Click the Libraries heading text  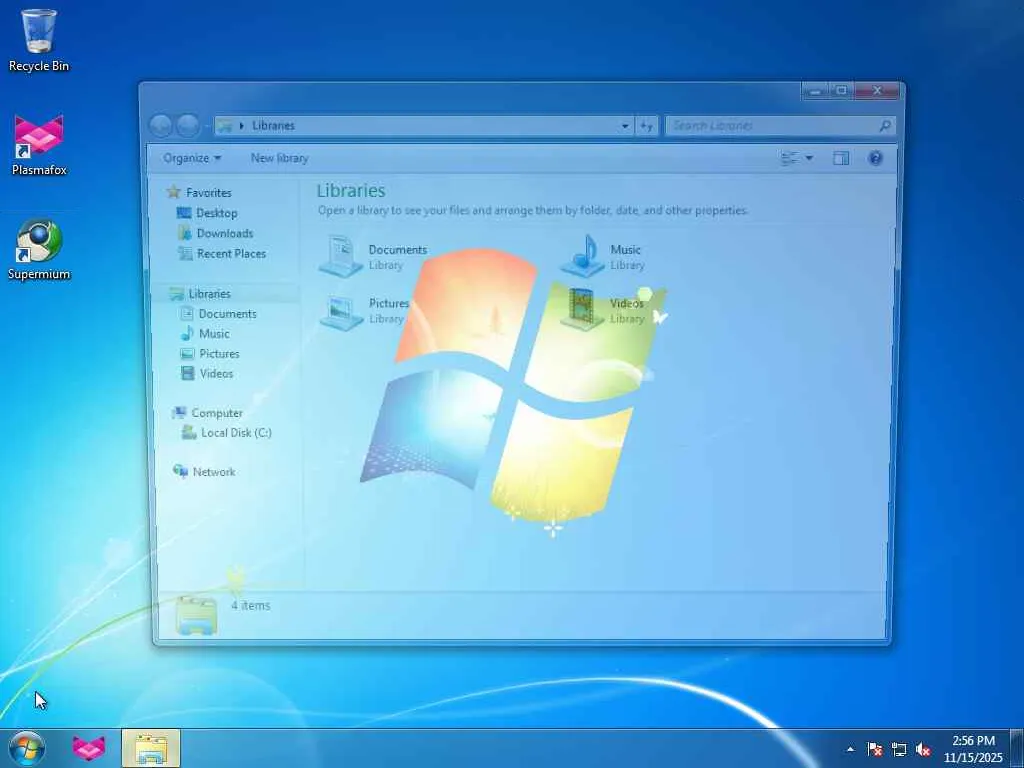[x=351, y=191]
